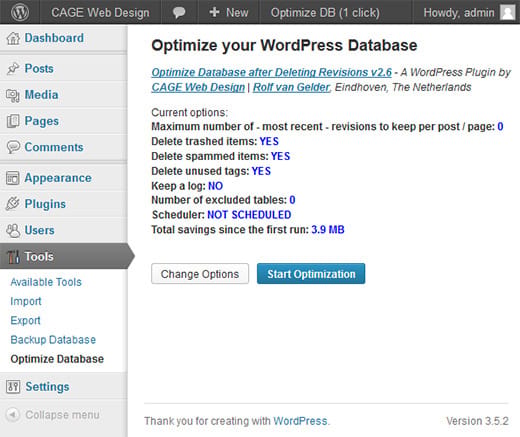
Task: Click the Pages icon in sidebar
Action: 13,121
